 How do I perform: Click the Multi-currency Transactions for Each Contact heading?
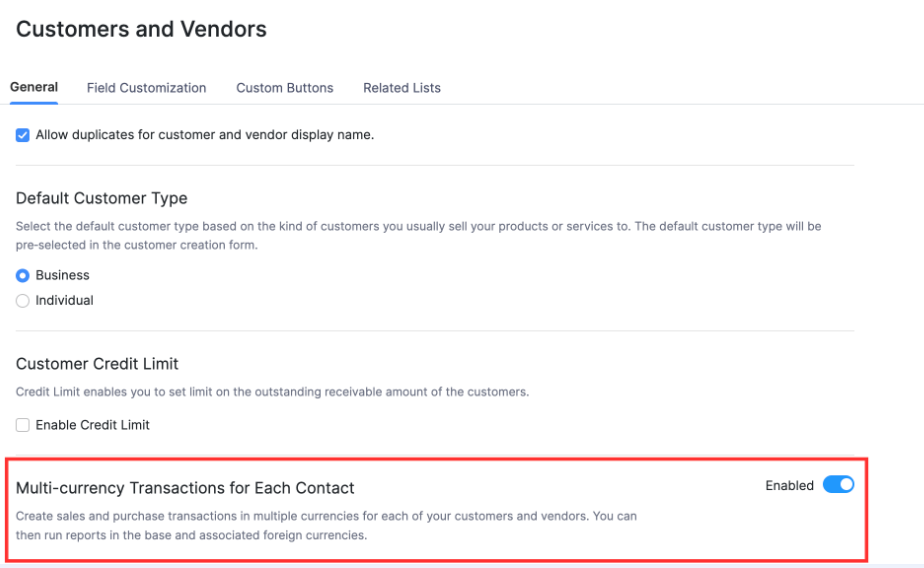tap(185, 488)
